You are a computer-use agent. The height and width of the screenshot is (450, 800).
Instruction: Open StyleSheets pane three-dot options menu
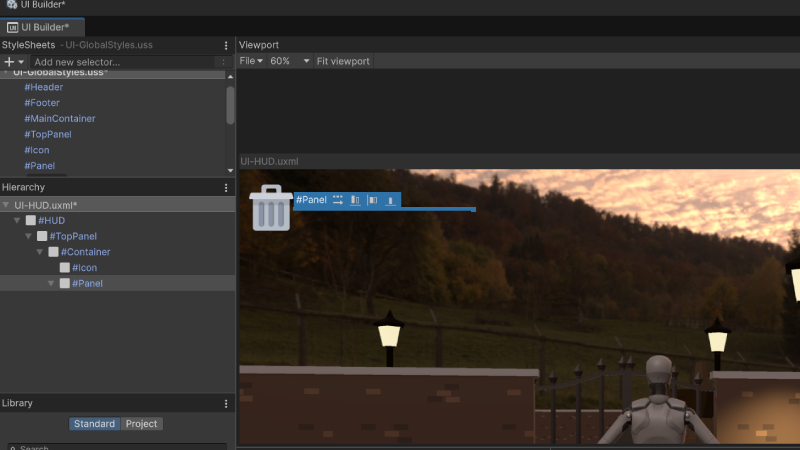(x=227, y=46)
